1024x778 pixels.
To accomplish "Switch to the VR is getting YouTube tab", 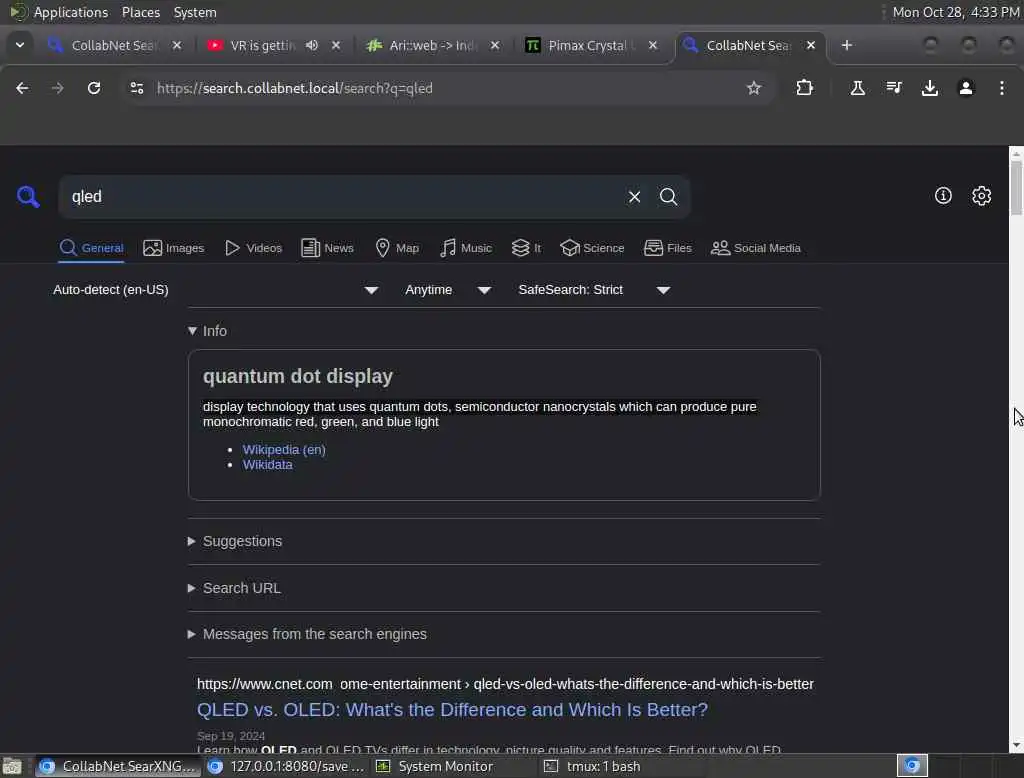I will 262,45.
